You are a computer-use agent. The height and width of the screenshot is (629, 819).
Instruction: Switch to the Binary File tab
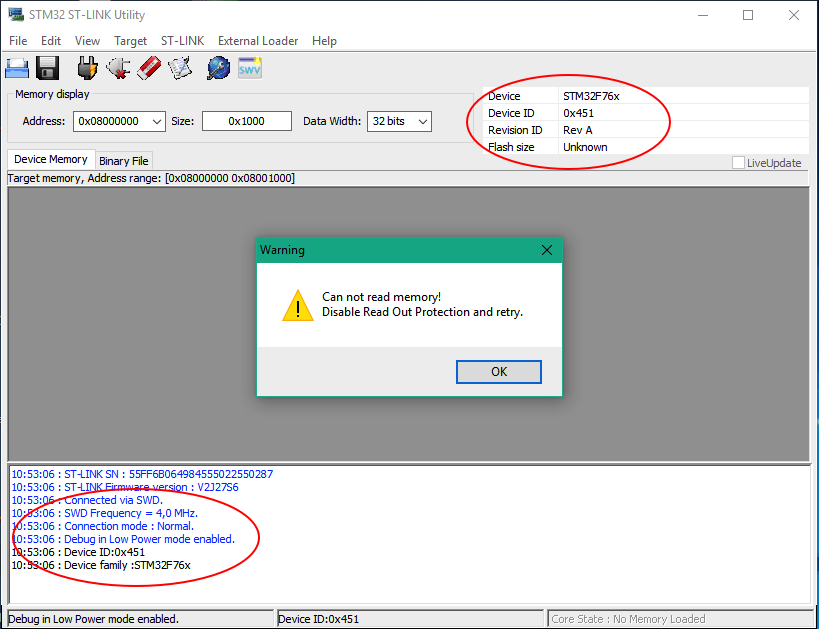click(x=124, y=161)
